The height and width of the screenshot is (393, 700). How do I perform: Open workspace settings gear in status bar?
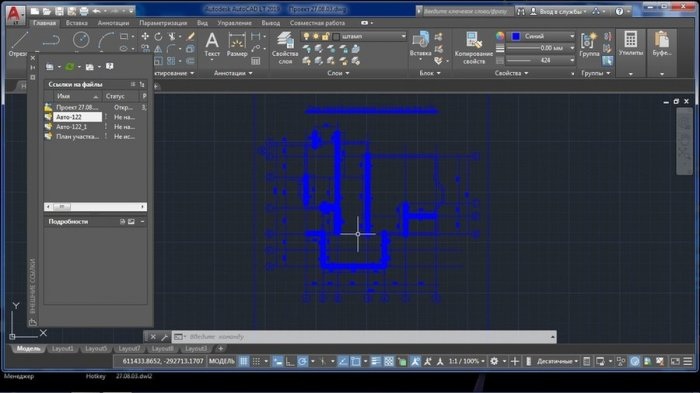(494, 361)
